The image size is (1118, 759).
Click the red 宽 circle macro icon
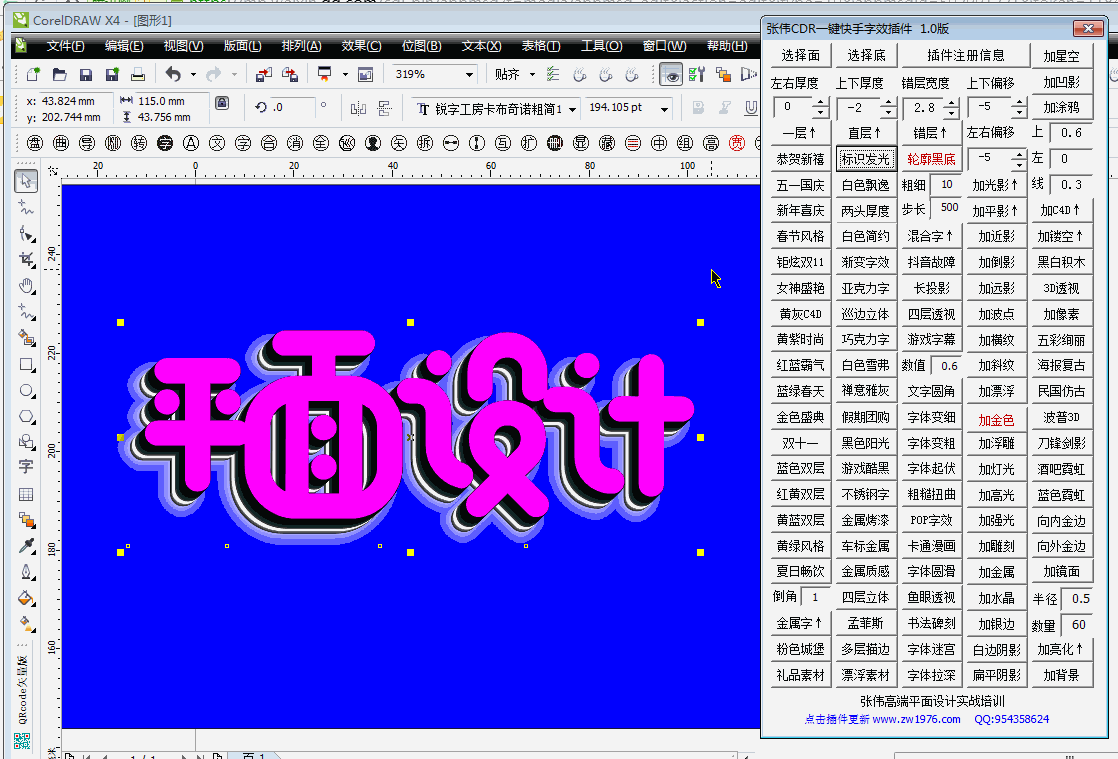[737, 143]
